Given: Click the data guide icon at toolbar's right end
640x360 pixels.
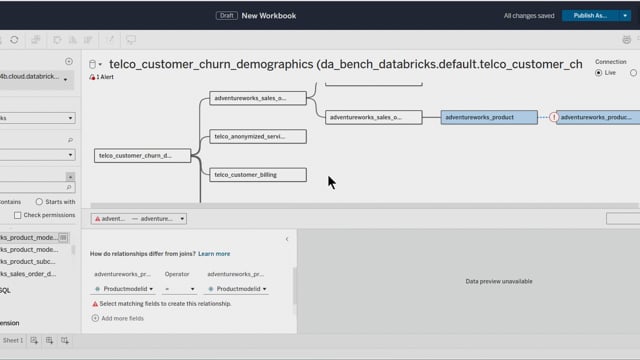Looking at the screenshot, I should [x=627, y=40].
